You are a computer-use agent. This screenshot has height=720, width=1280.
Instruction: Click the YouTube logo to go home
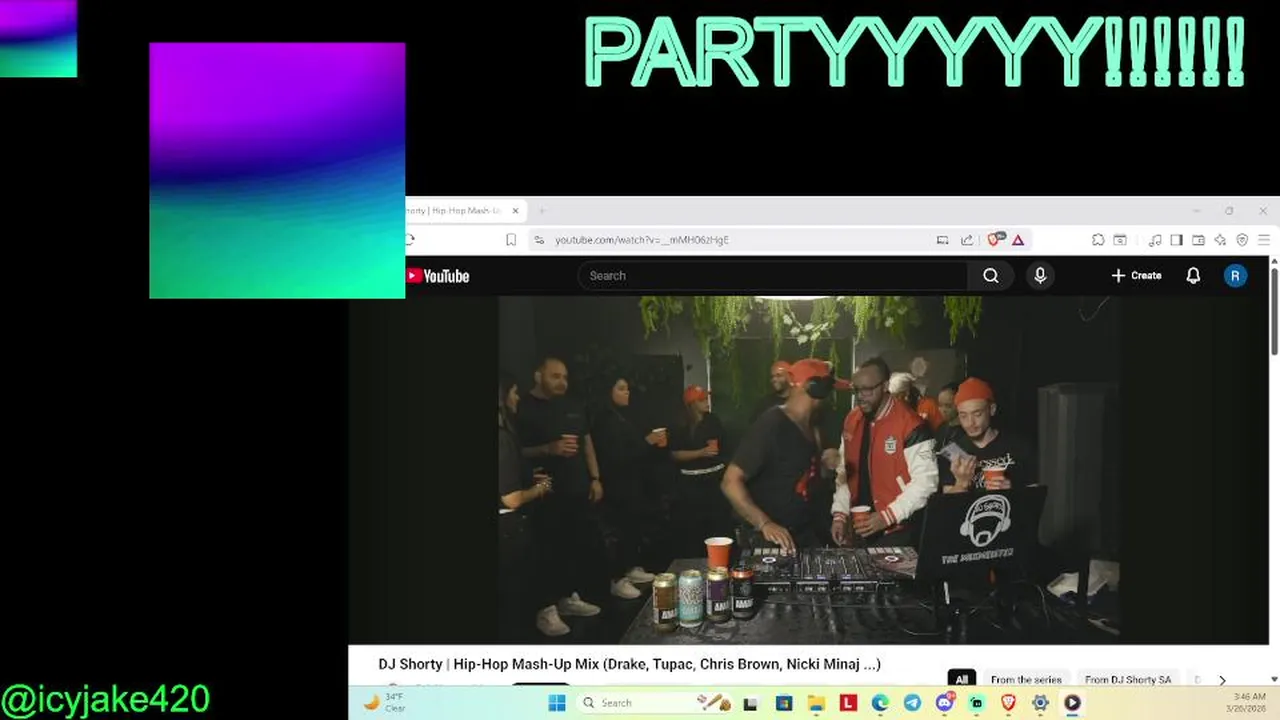(x=438, y=276)
